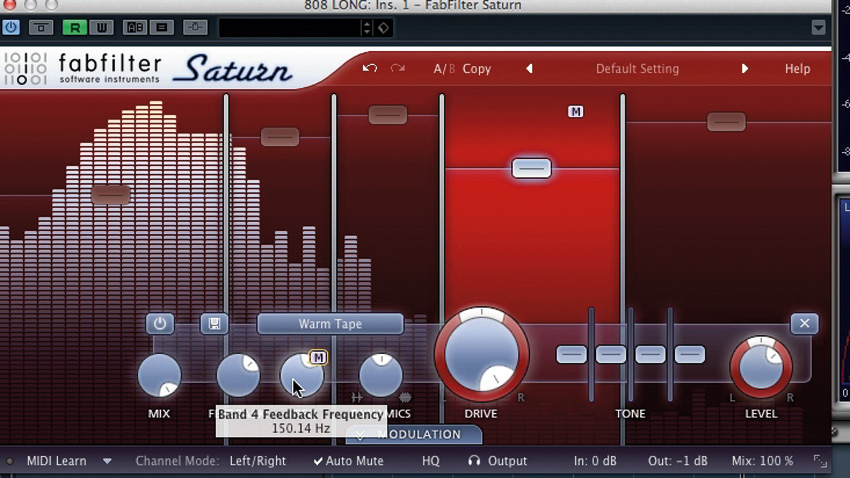The width and height of the screenshot is (850, 478).
Task: Toggle the Auto Mute option
Action: pyautogui.click(x=348, y=461)
